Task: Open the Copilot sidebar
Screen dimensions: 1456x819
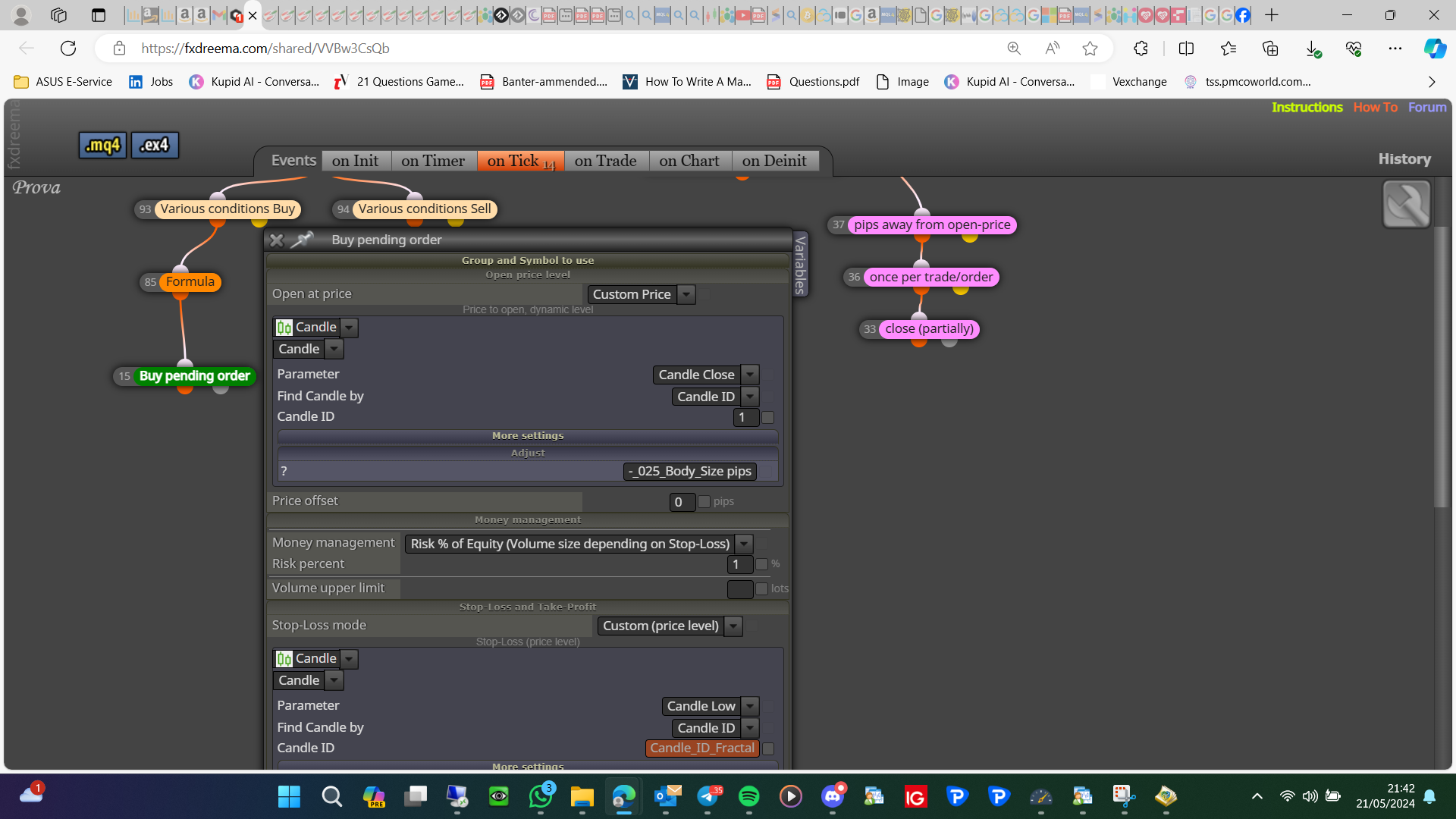Action: click(1434, 49)
